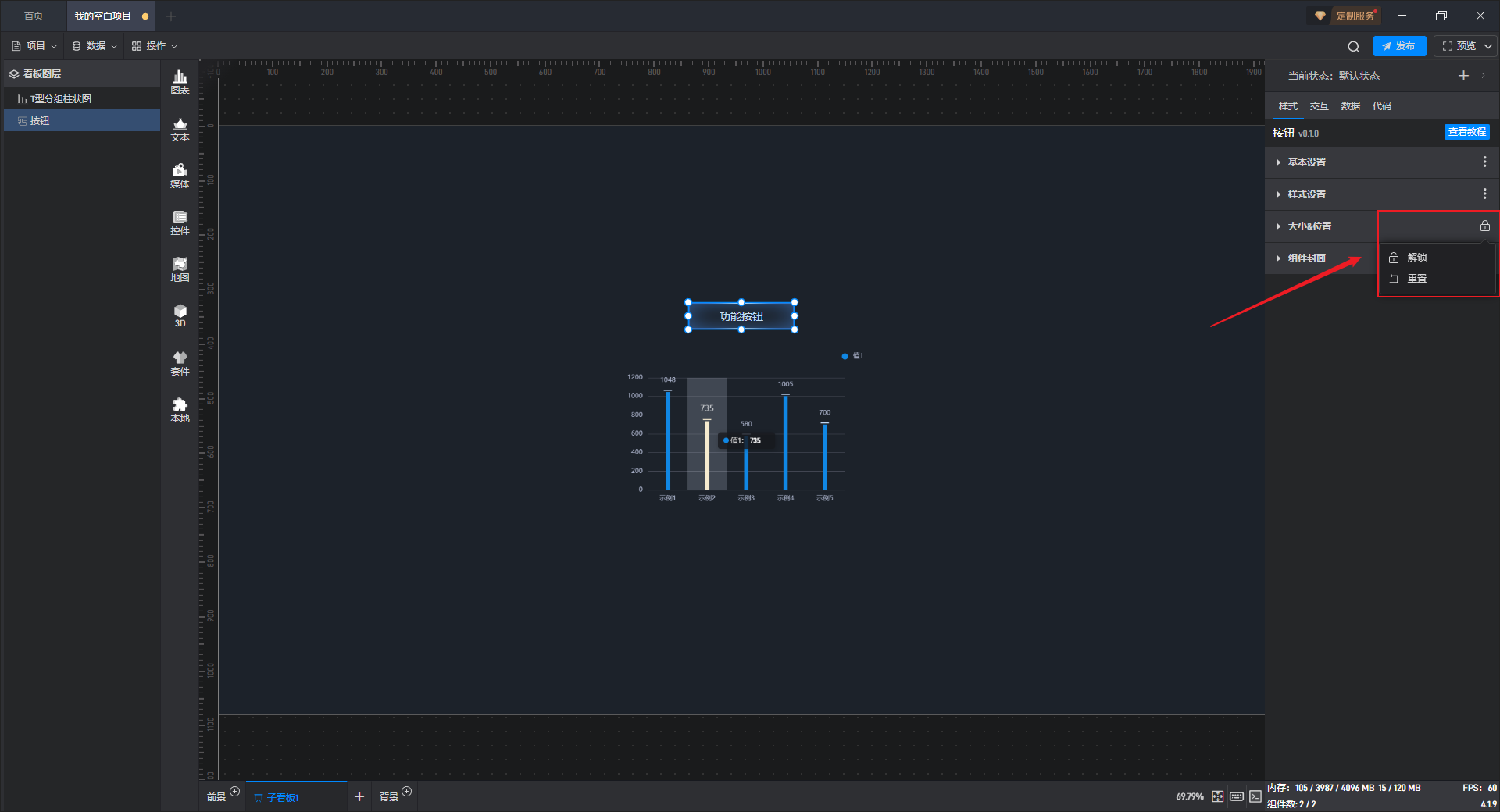This screenshot has height=812, width=1500.
Task: Select the 子看板1 tab
Action: tap(295, 796)
